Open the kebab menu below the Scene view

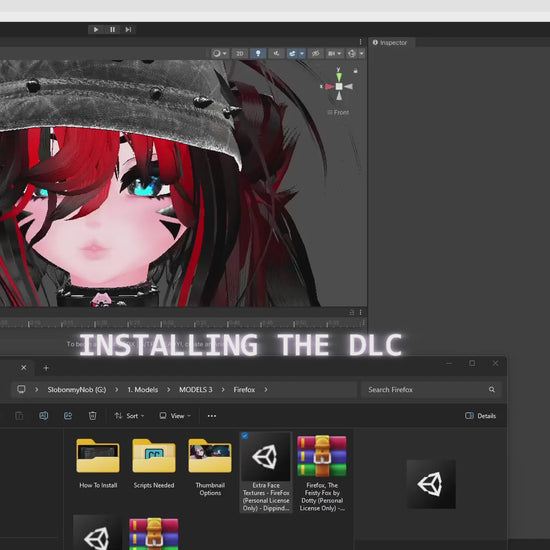(x=361, y=312)
